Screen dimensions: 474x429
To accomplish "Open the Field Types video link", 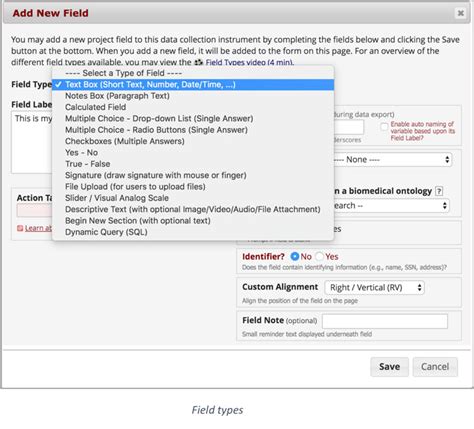I will pos(250,62).
